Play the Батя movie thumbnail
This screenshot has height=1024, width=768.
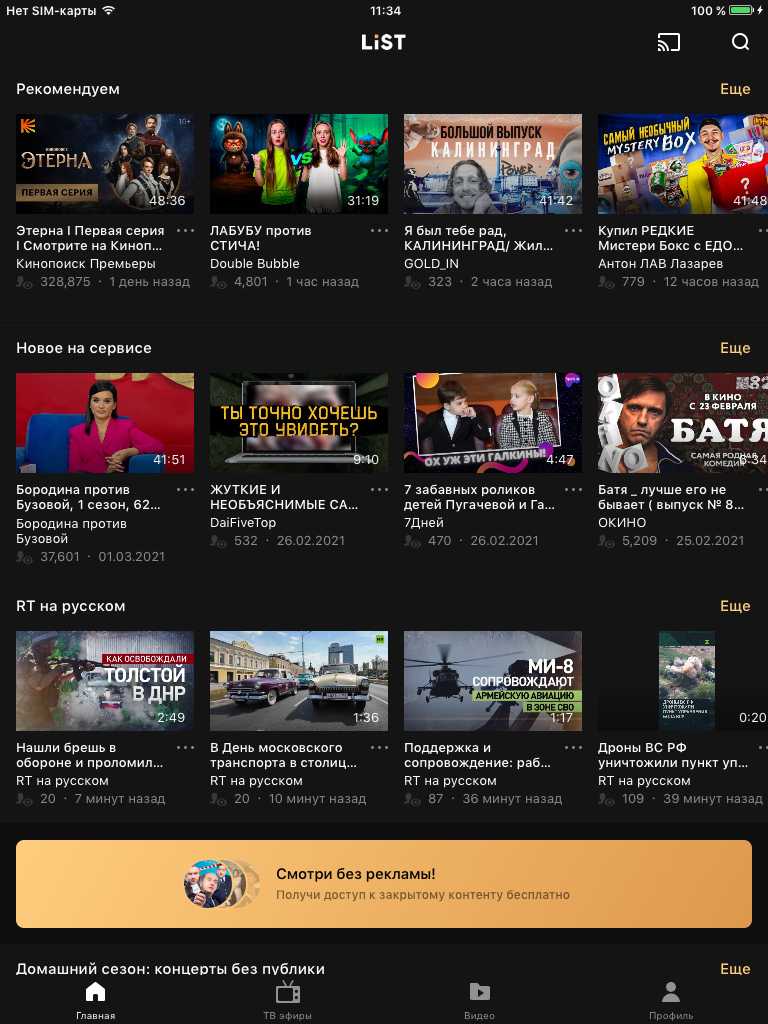pyautogui.click(x=683, y=423)
